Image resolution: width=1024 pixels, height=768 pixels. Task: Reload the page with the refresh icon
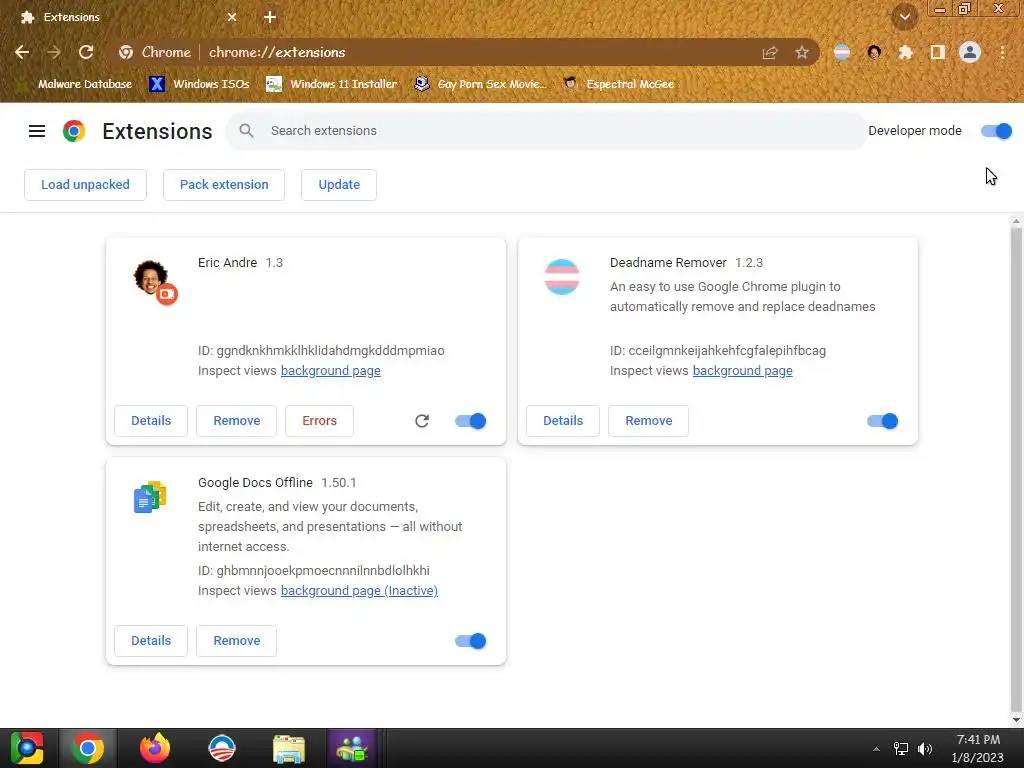[x=86, y=52]
